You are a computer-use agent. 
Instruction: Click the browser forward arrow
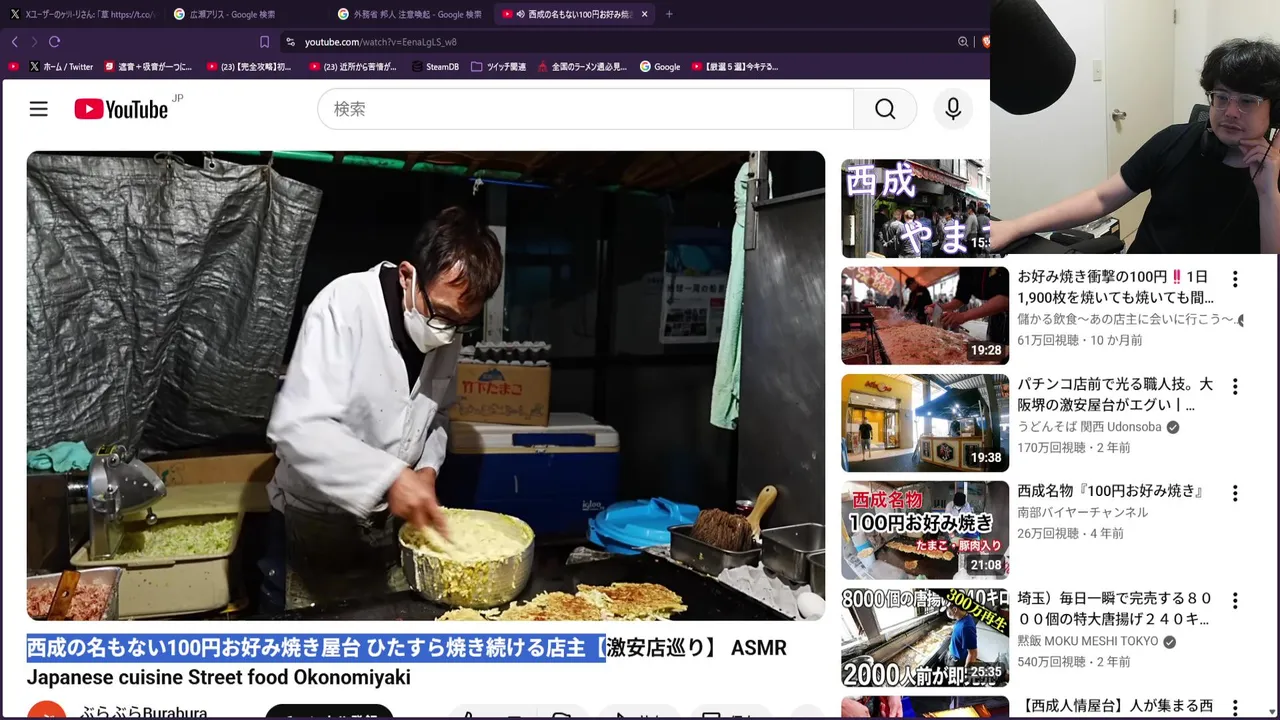34,41
